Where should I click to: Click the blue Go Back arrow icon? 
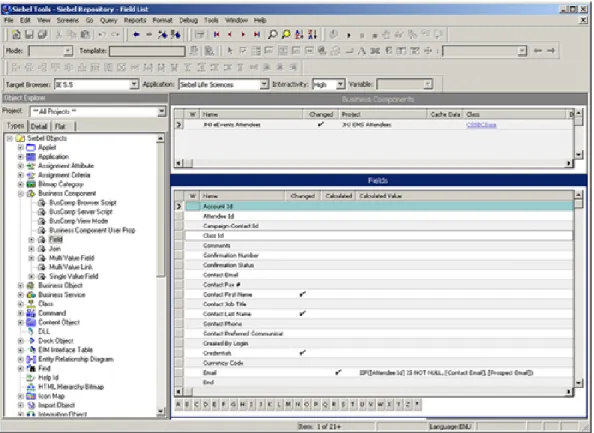coord(136,34)
